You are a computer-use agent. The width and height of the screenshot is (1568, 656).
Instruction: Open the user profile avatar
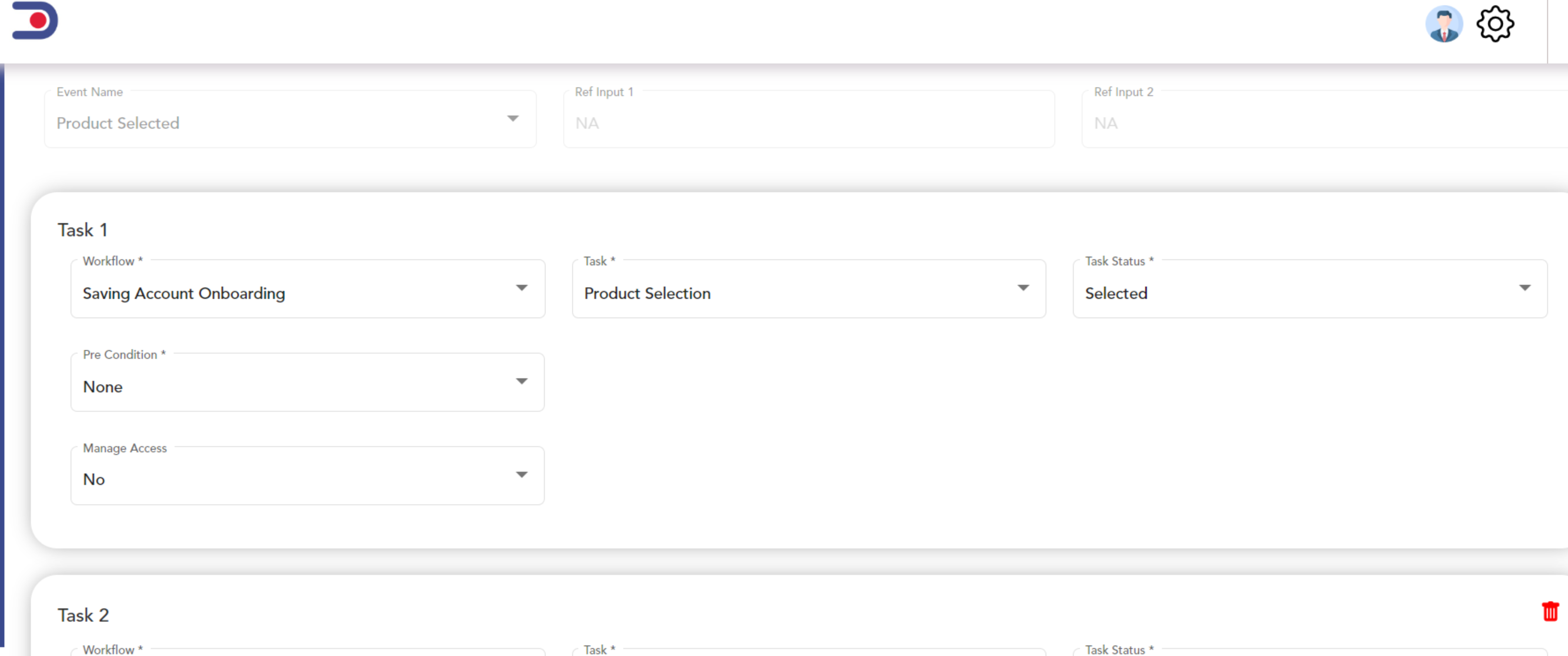(1444, 24)
